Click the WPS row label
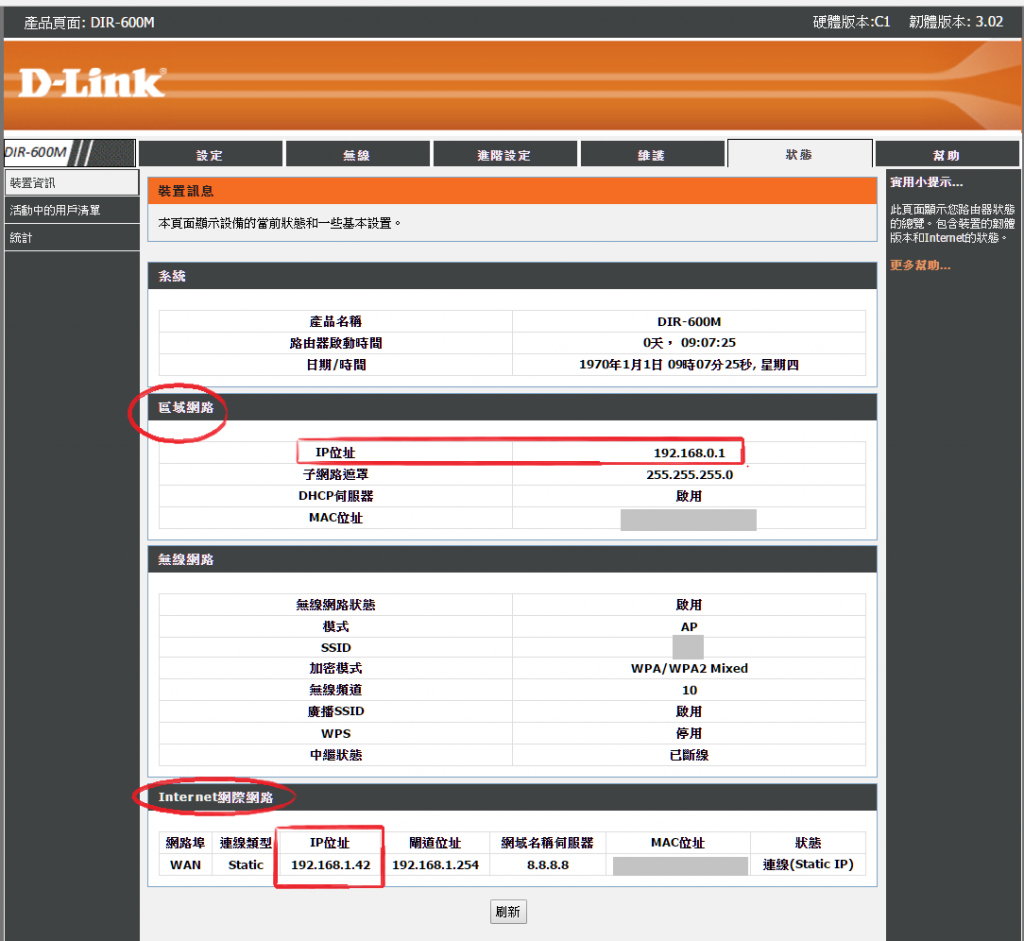1024x941 pixels. tap(336, 733)
